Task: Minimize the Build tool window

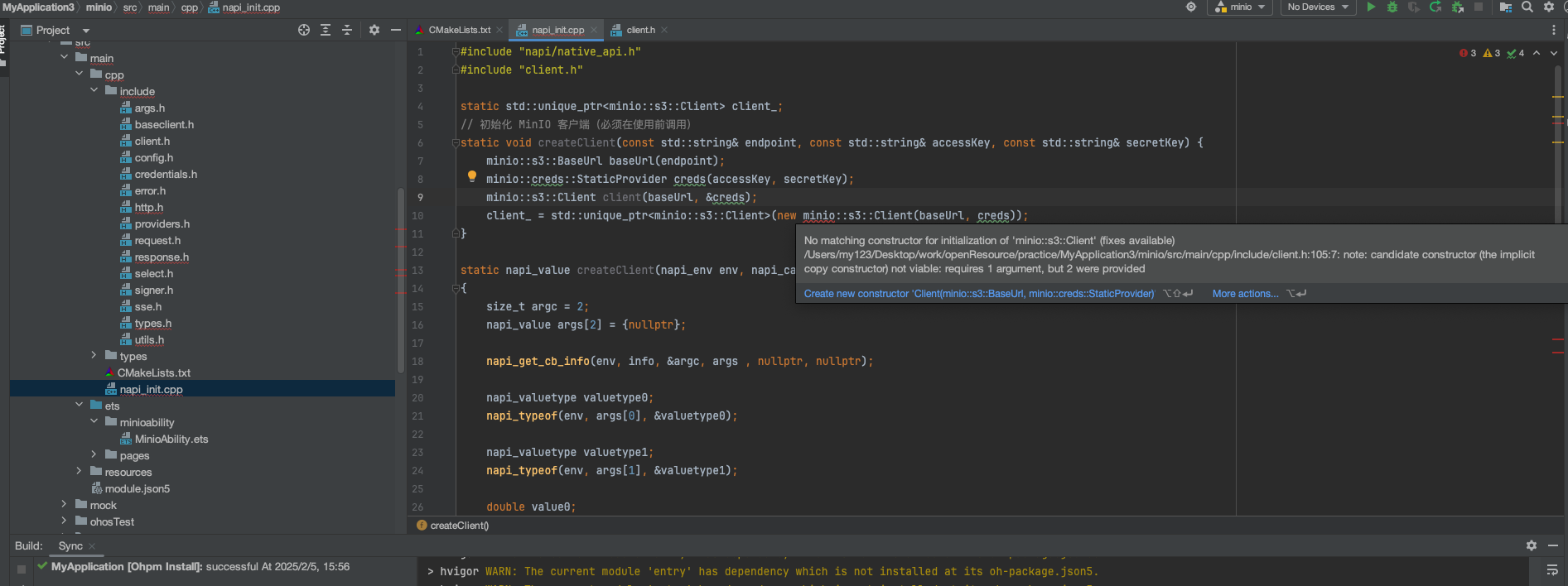Action: pos(1553,545)
